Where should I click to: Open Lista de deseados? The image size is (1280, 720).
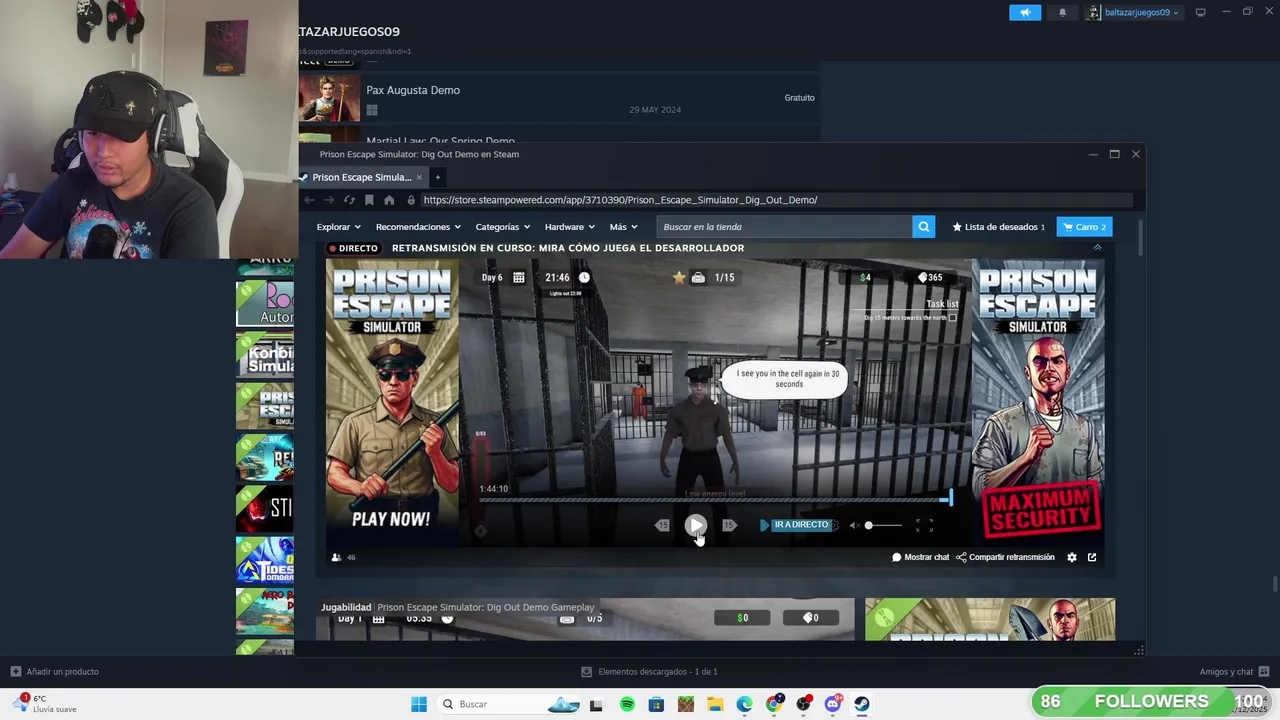[998, 227]
